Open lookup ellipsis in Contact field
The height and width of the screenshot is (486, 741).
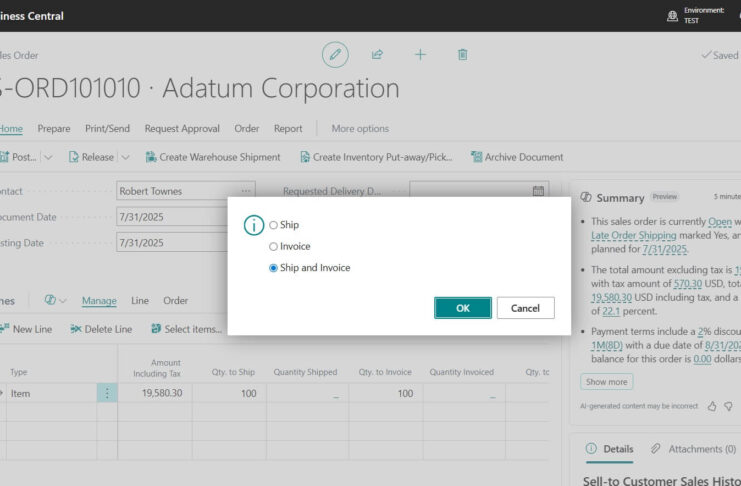pos(246,191)
